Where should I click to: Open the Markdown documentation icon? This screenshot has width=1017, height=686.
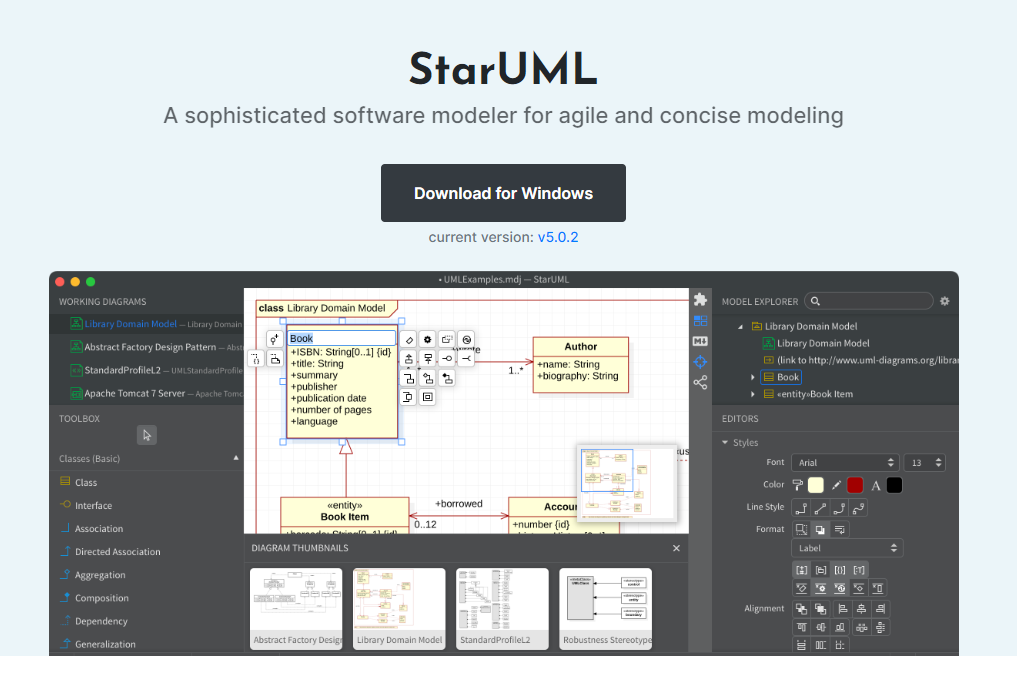click(700, 341)
